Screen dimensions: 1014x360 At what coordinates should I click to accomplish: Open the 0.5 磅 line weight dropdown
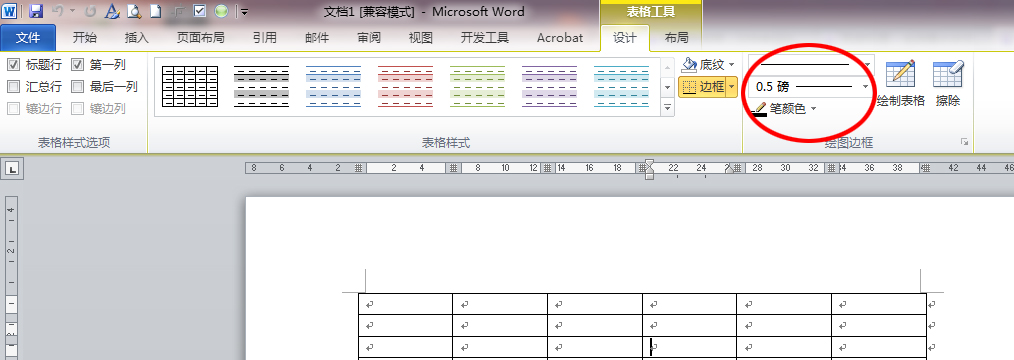coord(866,86)
